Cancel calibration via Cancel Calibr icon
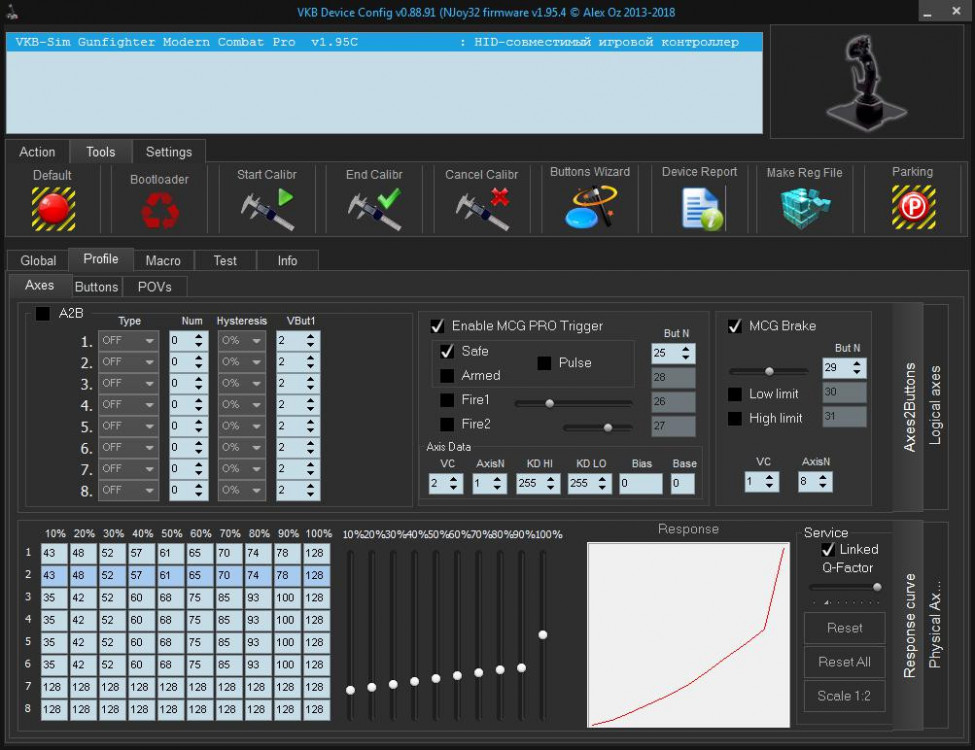 [482, 208]
